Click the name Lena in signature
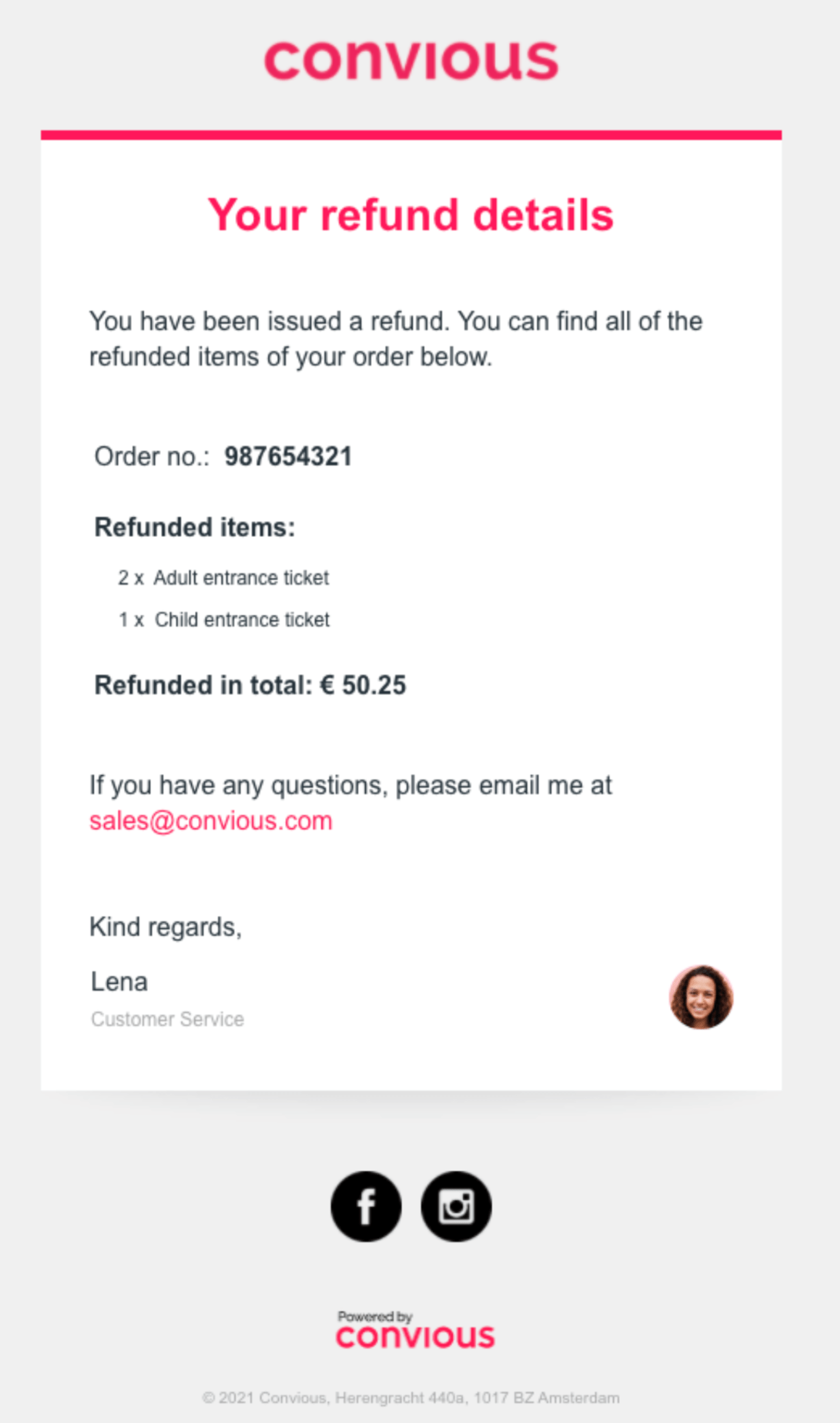The height and width of the screenshot is (1423, 840). [119, 981]
